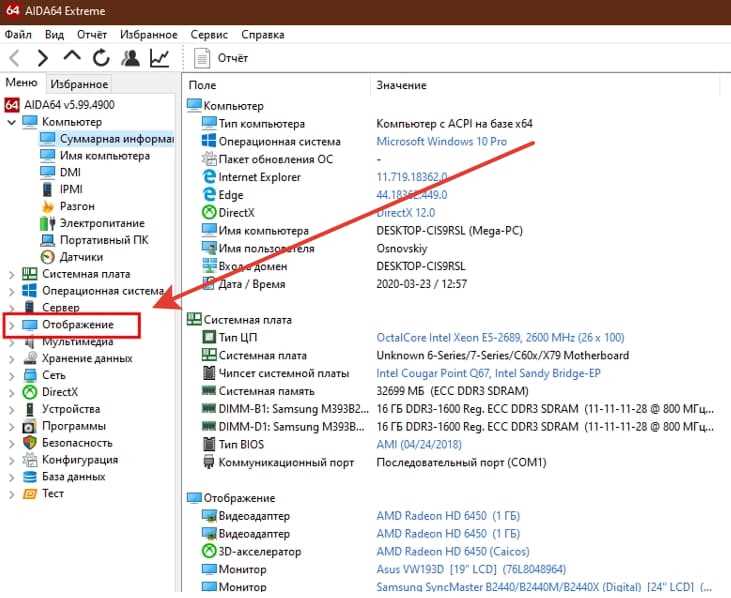Click the Edge row icon
The image size is (731, 598).
[x=209, y=194]
